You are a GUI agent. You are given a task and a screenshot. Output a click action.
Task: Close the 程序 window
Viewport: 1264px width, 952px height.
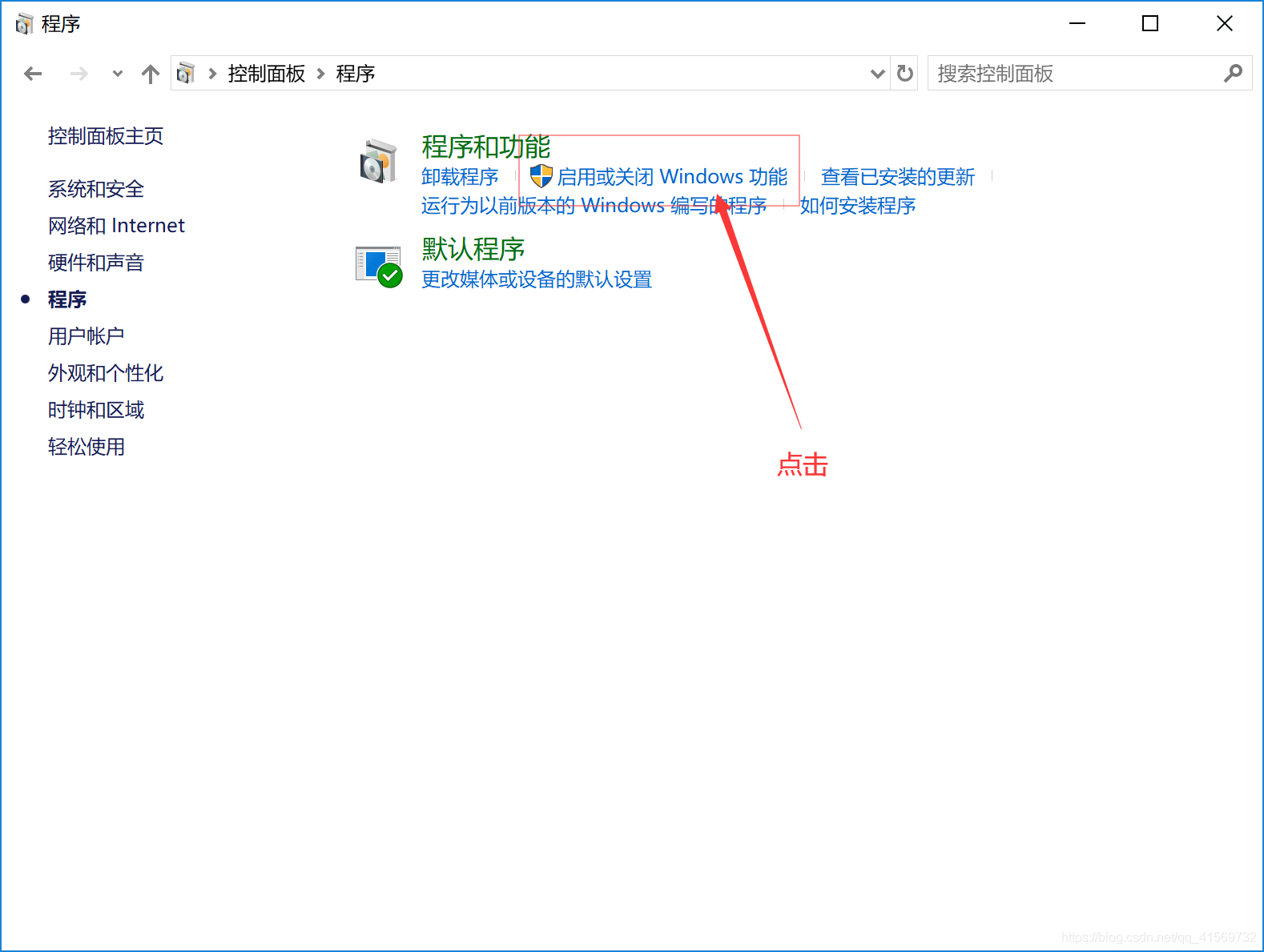click(x=1225, y=23)
